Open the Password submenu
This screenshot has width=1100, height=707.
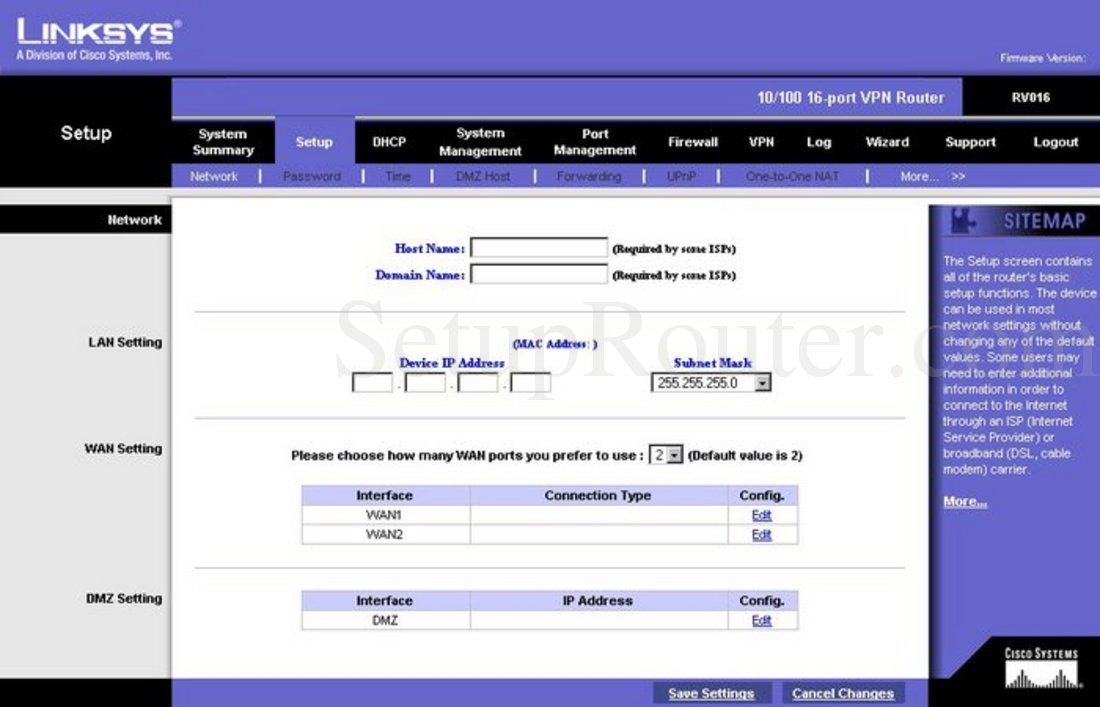point(311,177)
